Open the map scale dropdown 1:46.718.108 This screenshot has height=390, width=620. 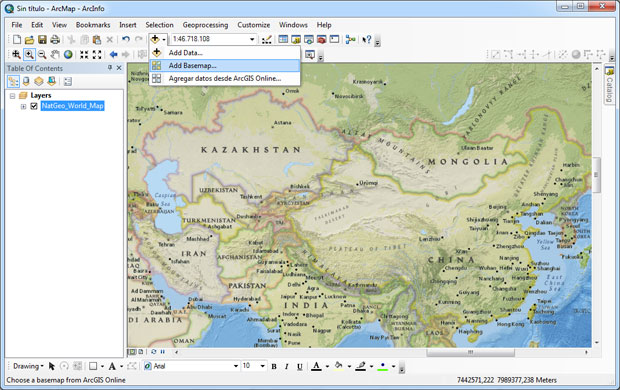(252, 39)
